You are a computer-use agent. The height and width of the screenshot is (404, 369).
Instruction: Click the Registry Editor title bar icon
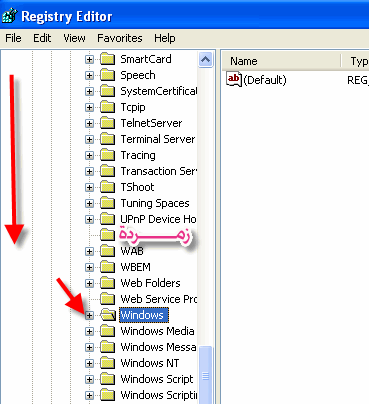9,16
